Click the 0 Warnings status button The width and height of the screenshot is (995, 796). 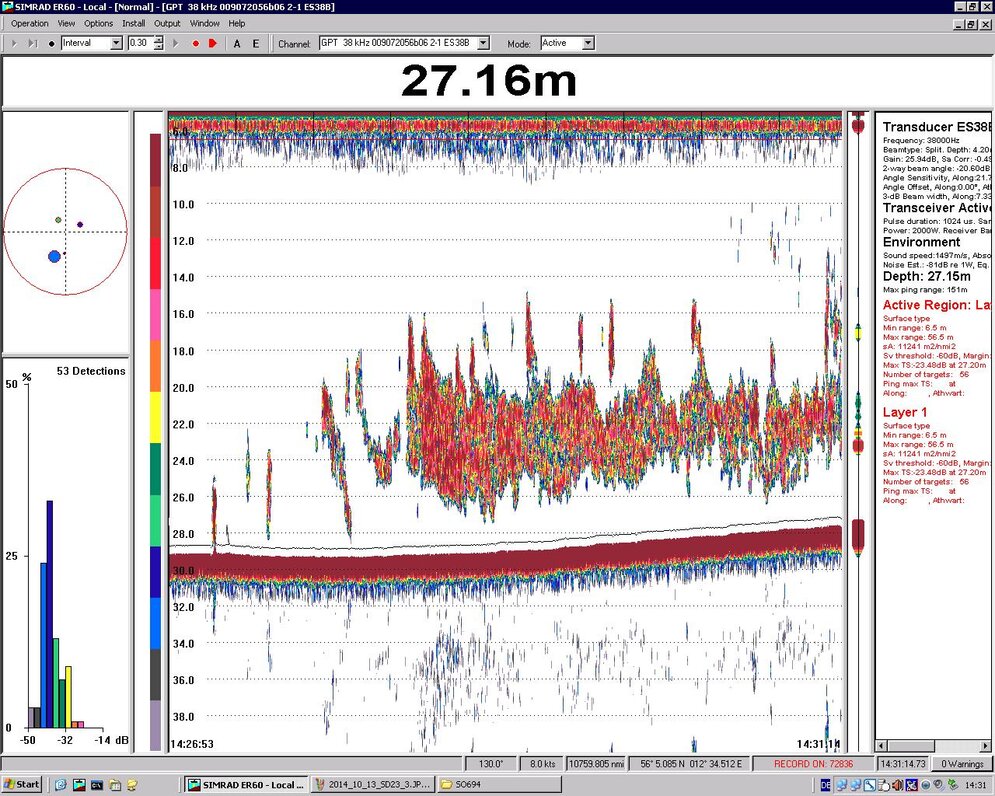(x=962, y=764)
